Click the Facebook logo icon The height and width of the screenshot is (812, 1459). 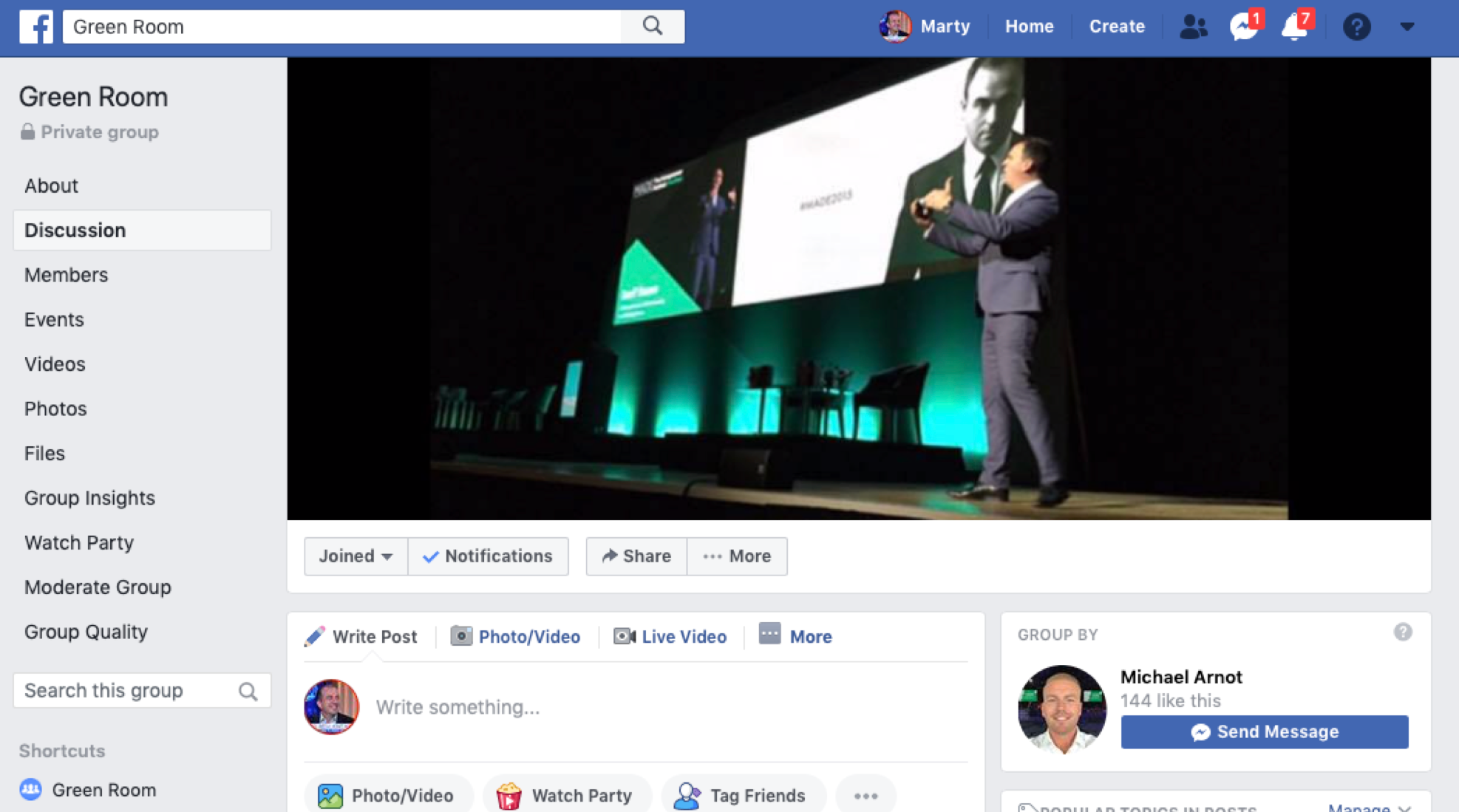[35, 27]
